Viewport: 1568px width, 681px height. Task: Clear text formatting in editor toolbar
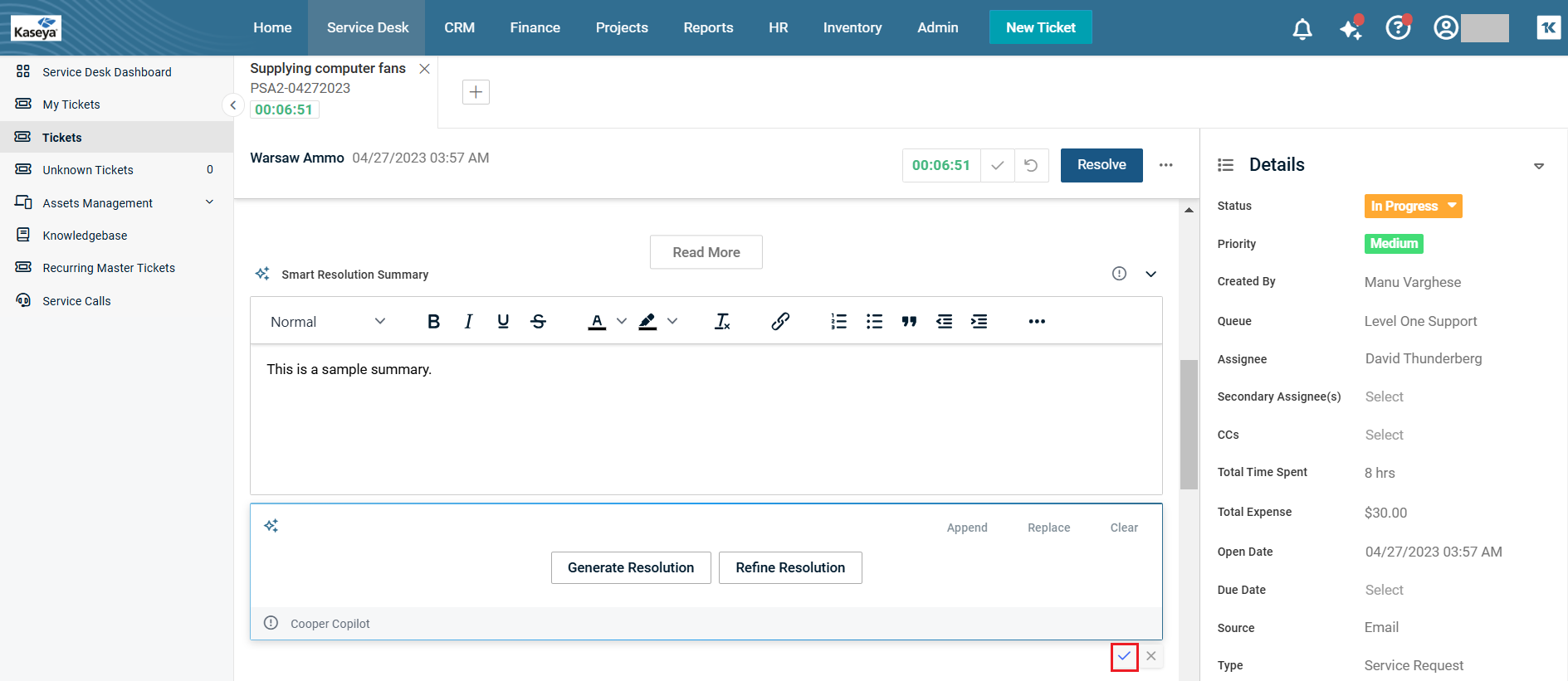(722, 322)
